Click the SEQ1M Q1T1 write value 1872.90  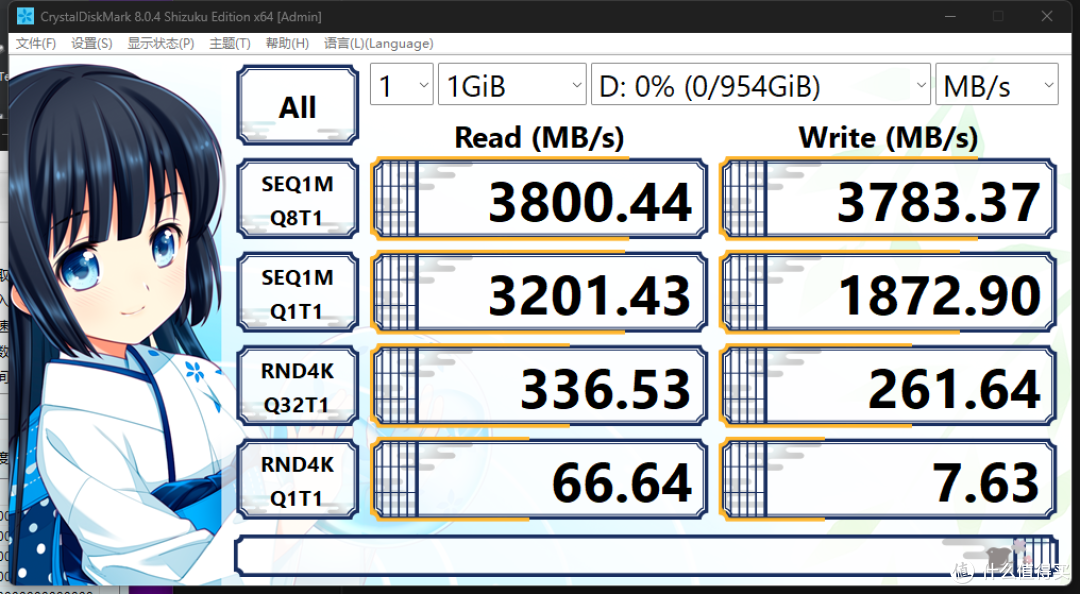[x=889, y=293]
